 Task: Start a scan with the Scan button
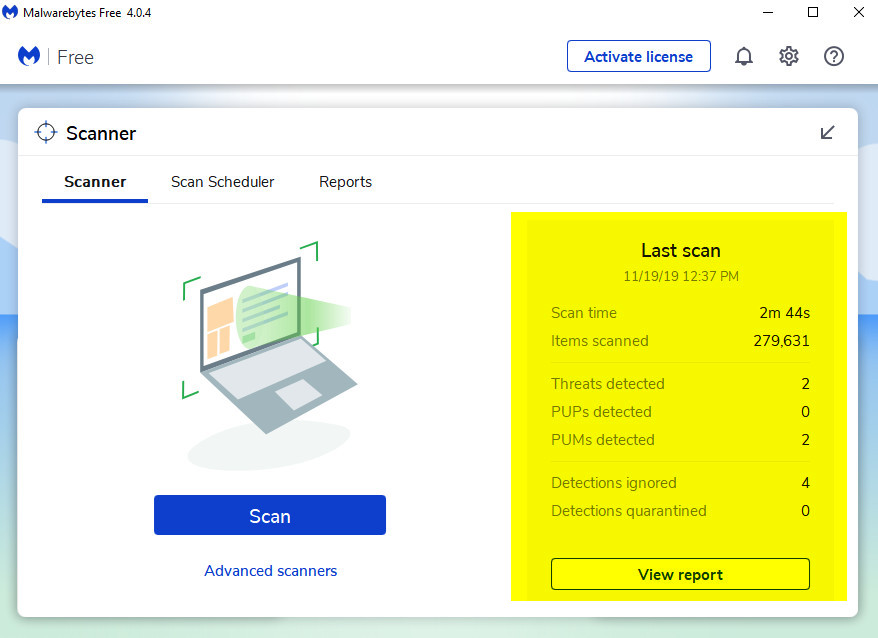270,515
